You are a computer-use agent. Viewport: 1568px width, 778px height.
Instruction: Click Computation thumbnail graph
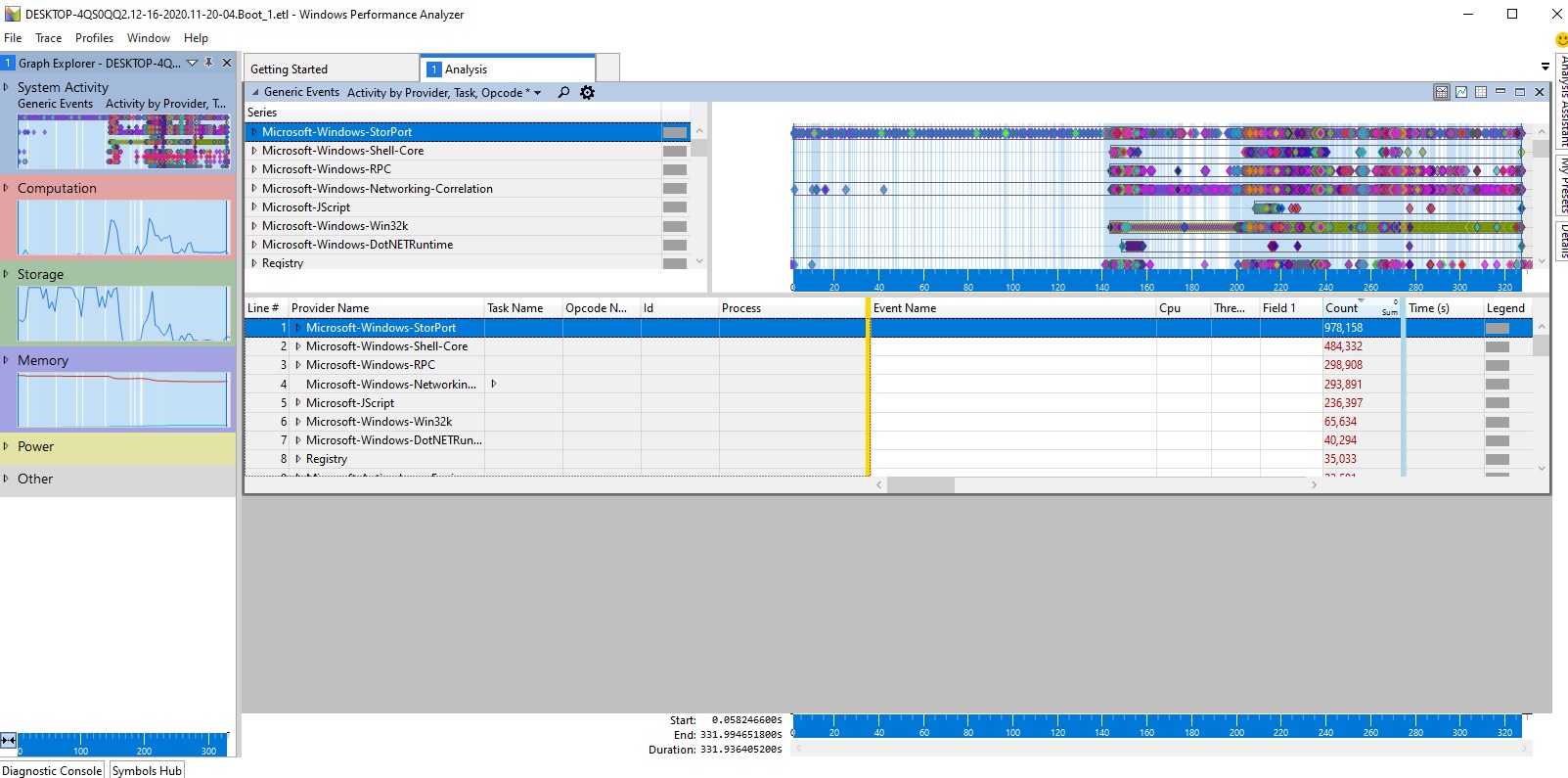pos(123,228)
